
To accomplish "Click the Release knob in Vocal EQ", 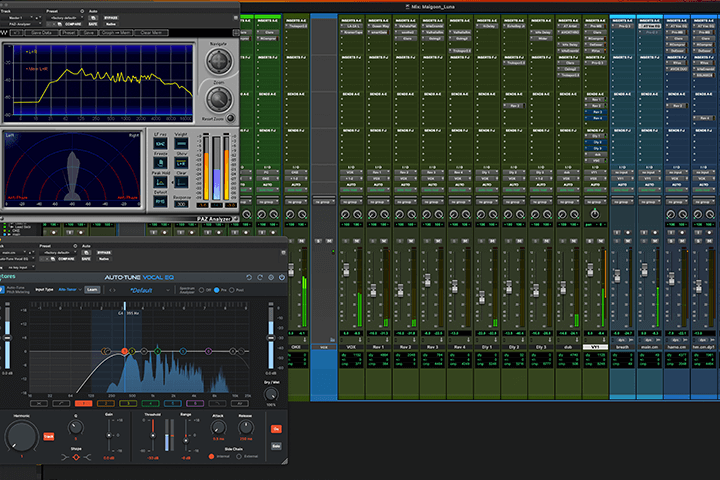I will point(246,428).
